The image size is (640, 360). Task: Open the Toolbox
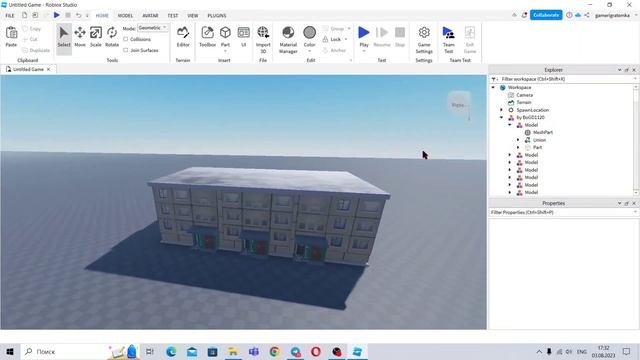tap(207, 37)
